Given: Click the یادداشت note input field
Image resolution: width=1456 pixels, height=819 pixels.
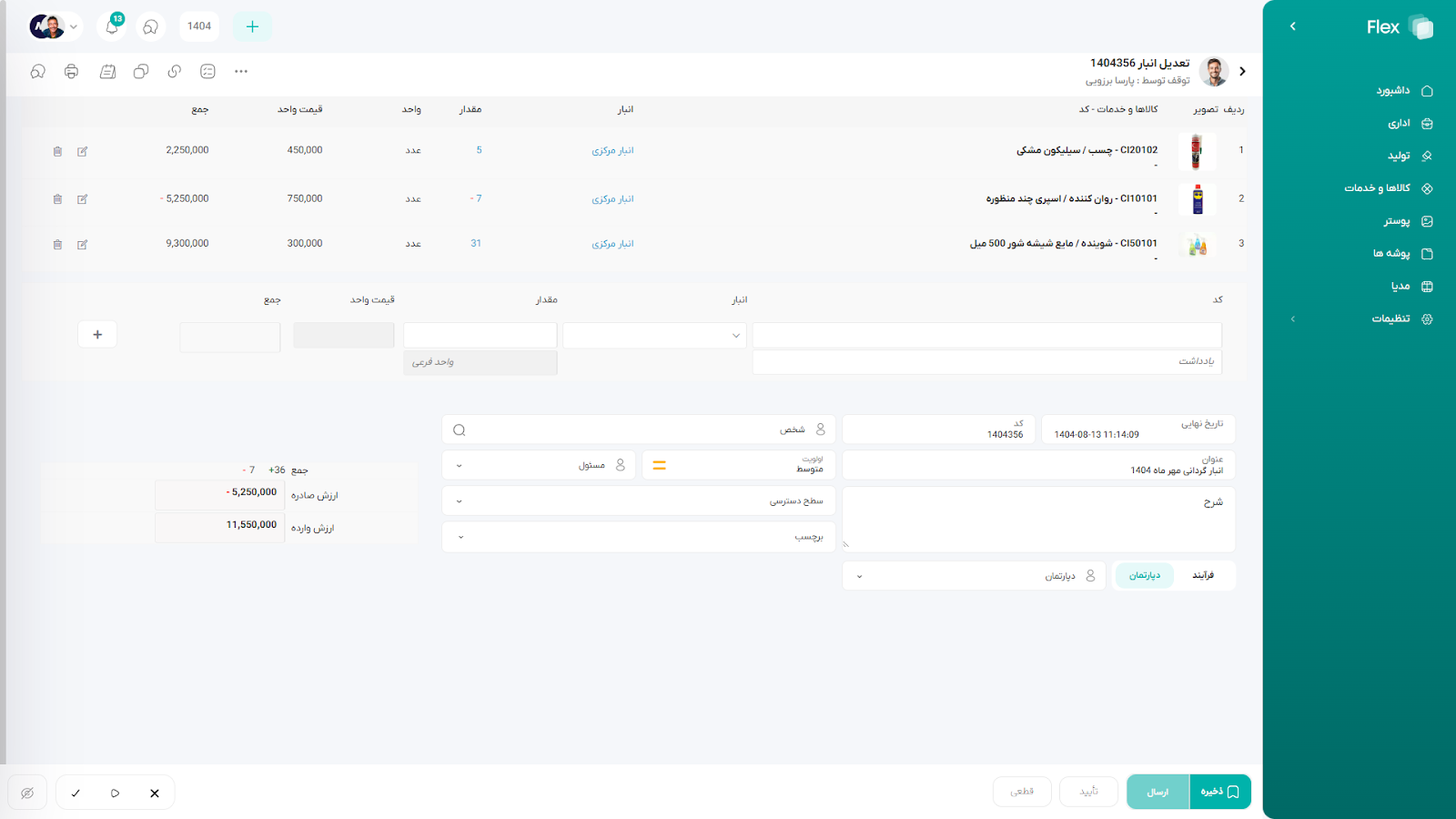Looking at the screenshot, I should 986,361.
